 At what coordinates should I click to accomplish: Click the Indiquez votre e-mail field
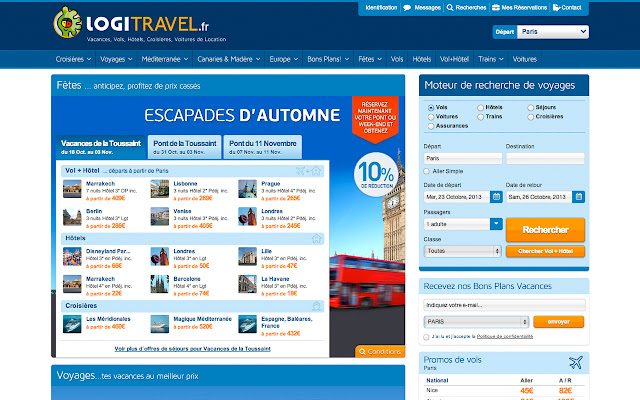(x=504, y=305)
